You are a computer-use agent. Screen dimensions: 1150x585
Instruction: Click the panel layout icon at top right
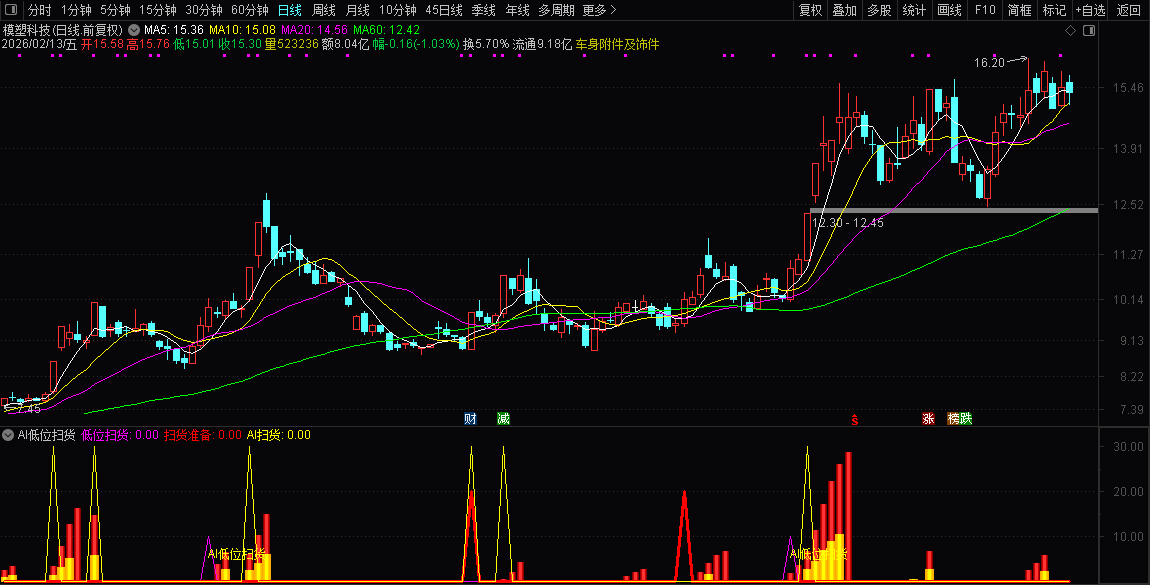click(x=1089, y=31)
